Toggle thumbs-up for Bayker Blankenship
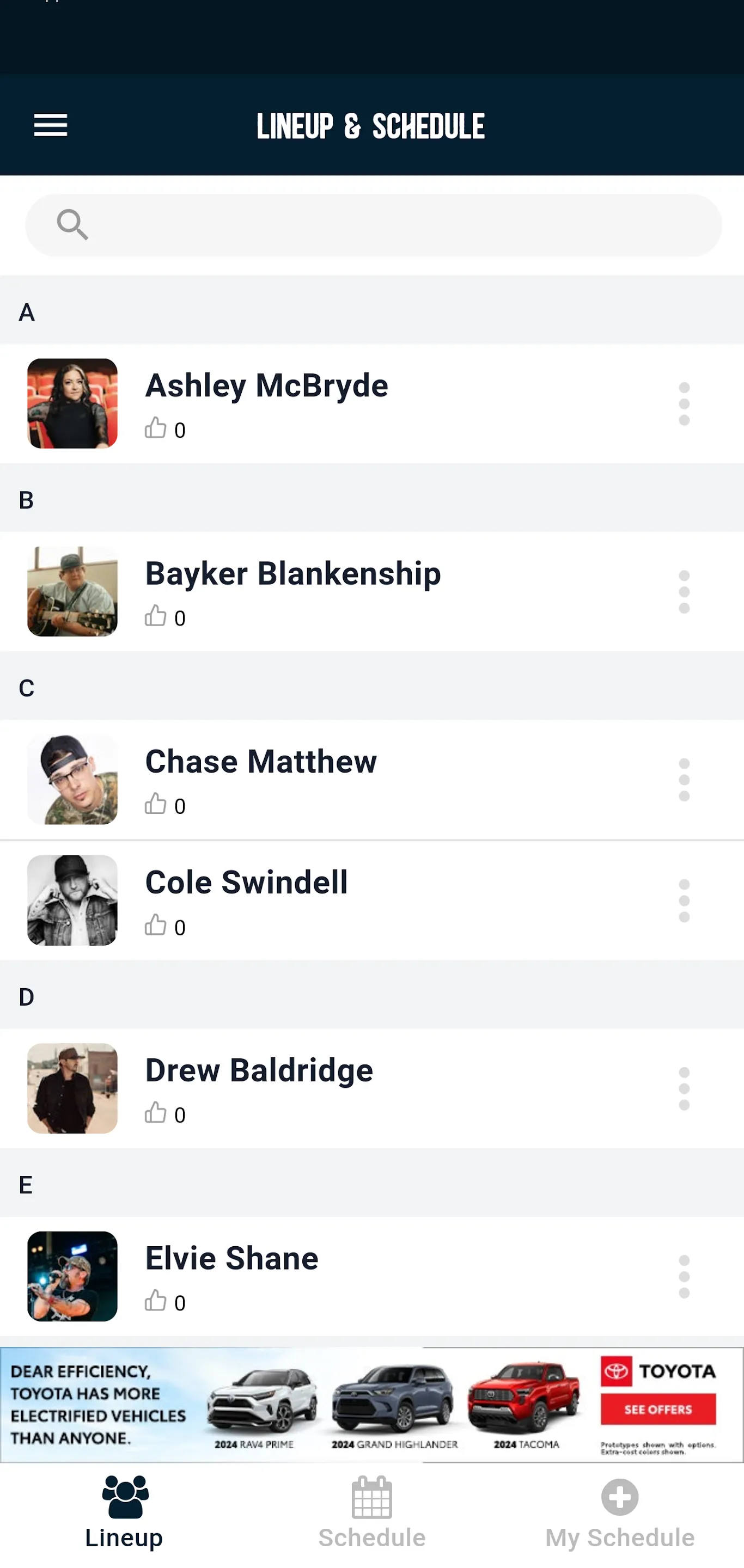The width and height of the screenshot is (744, 1568). (x=156, y=616)
